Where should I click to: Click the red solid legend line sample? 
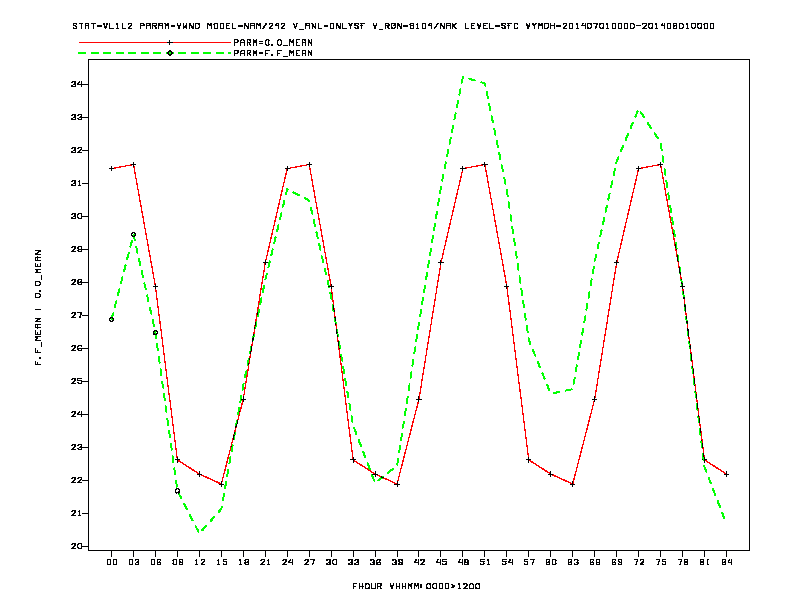tap(155, 42)
